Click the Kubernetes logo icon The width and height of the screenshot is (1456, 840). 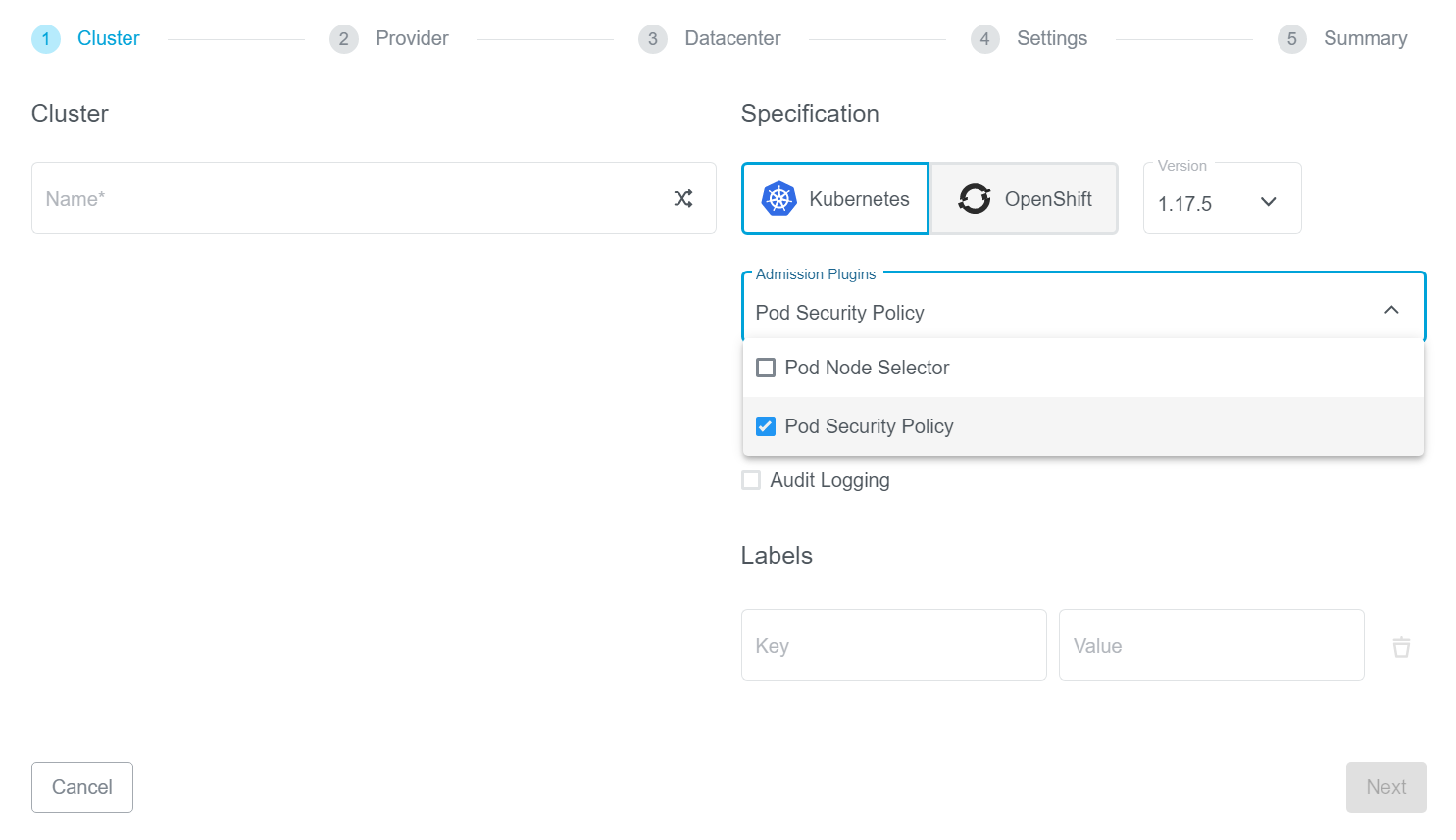[778, 198]
